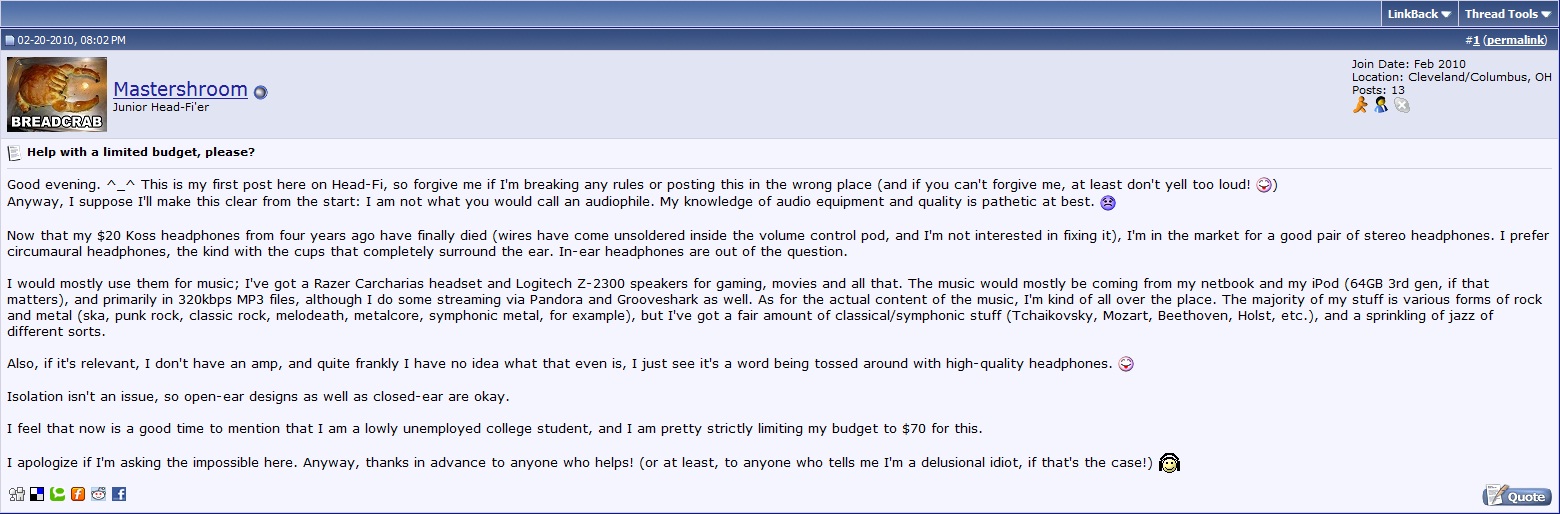Image resolution: width=1560 pixels, height=514 pixels.
Task: Share post on Facebook
Action: click(x=119, y=494)
